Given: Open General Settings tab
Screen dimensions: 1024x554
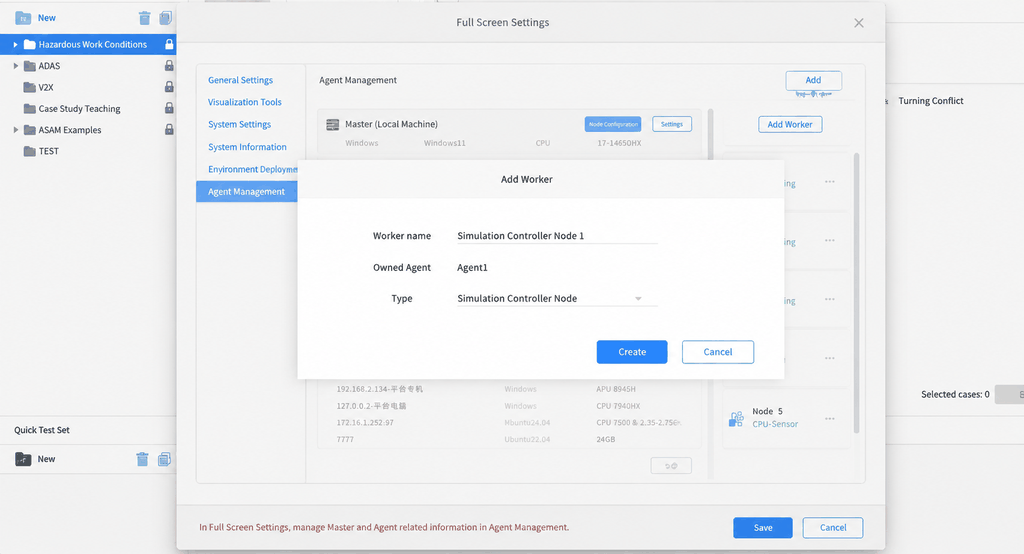Looking at the screenshot, I should 240,80.
